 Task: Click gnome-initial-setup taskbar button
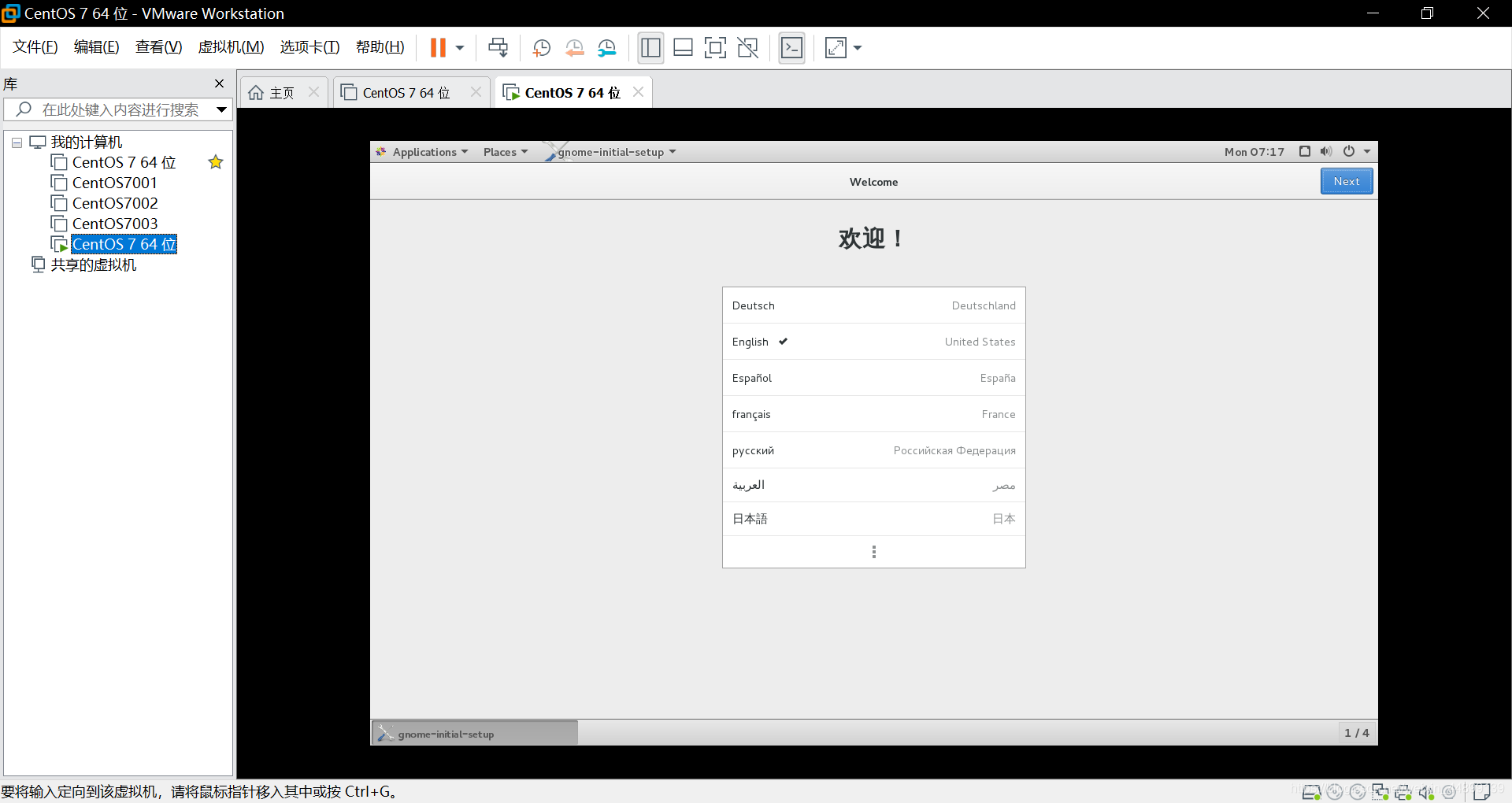475,734
